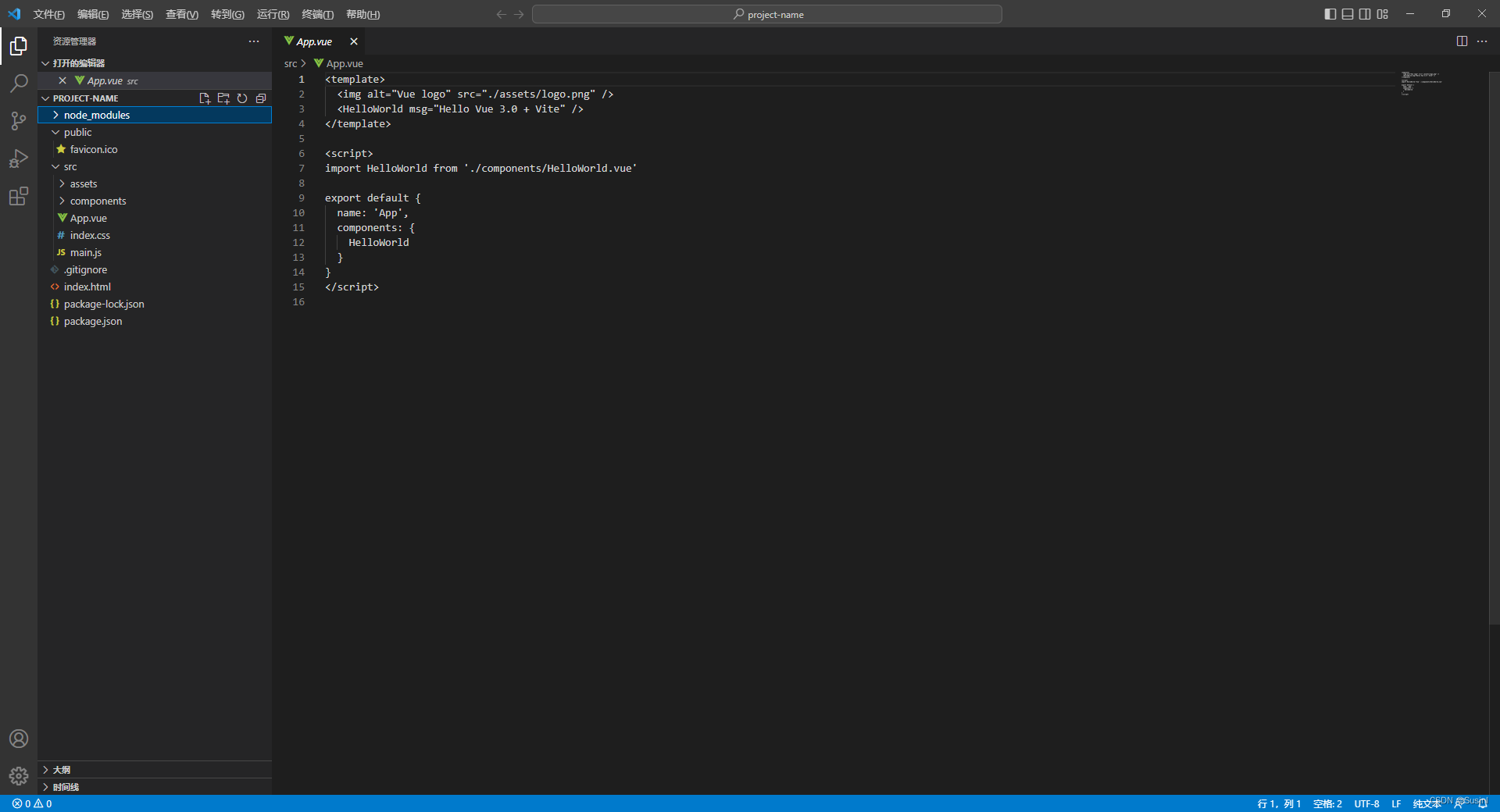Open the Search view in activity bar
The height and width of the screenshot is (812, 1500).
point(19,84)
